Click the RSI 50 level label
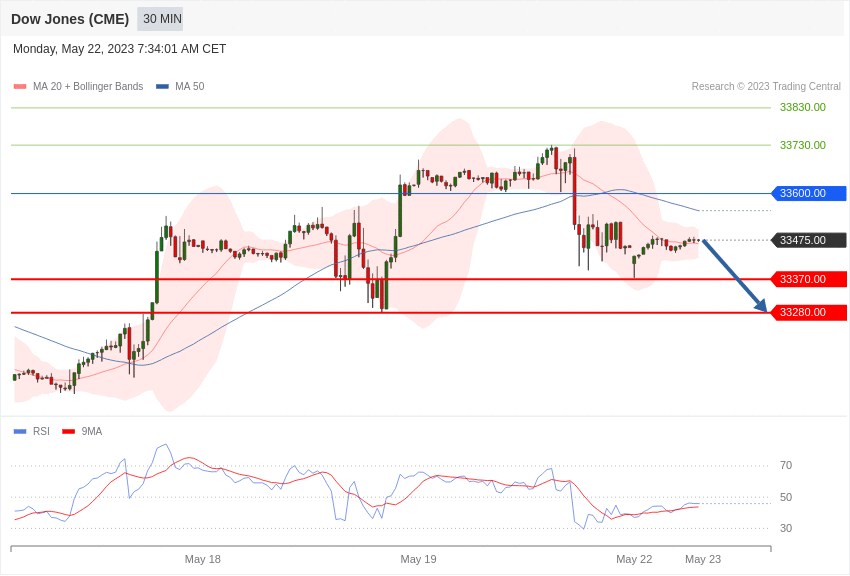The image size is (850, 576). [786, 497]
